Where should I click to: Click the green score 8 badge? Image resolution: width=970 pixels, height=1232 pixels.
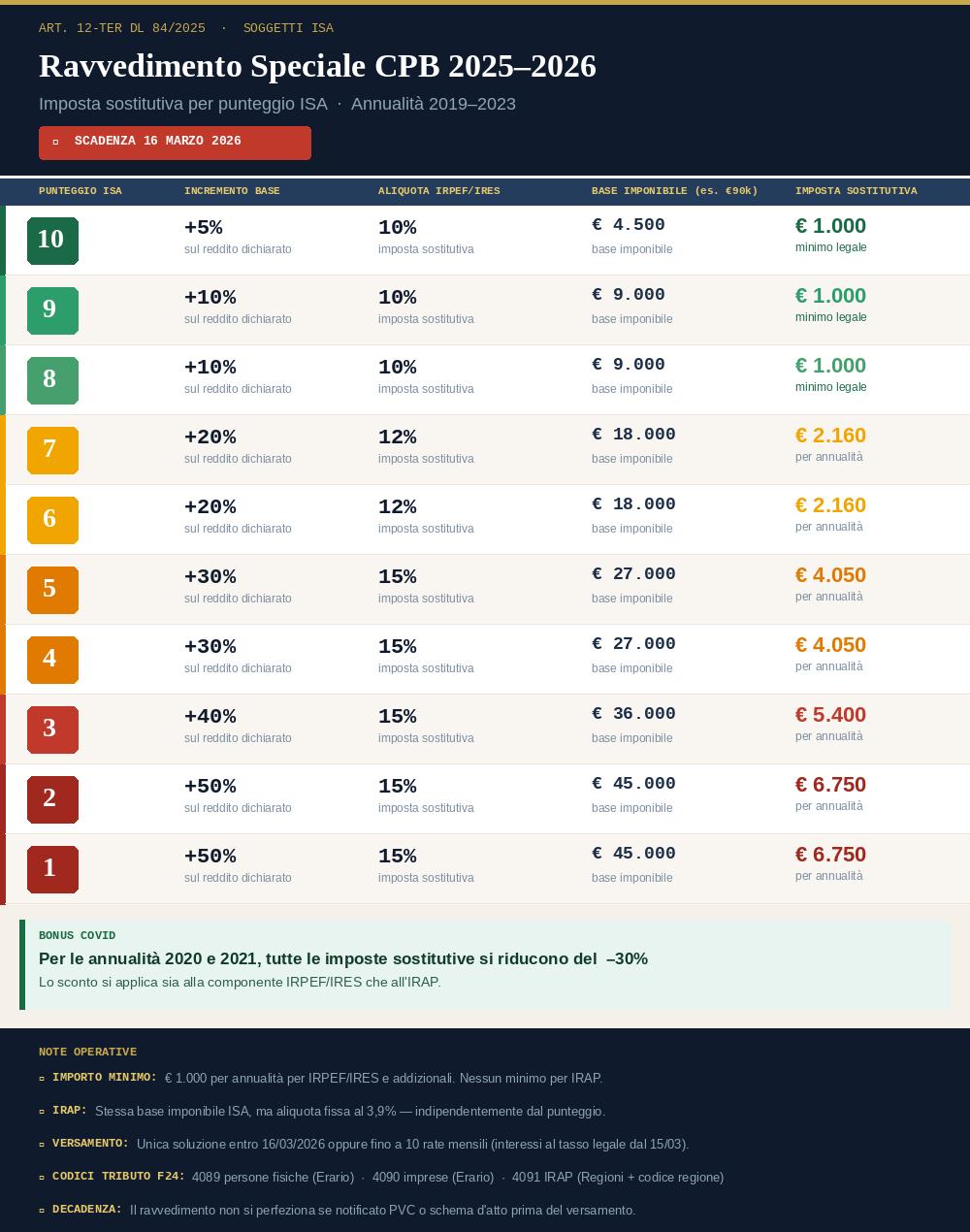coord(52,380)
